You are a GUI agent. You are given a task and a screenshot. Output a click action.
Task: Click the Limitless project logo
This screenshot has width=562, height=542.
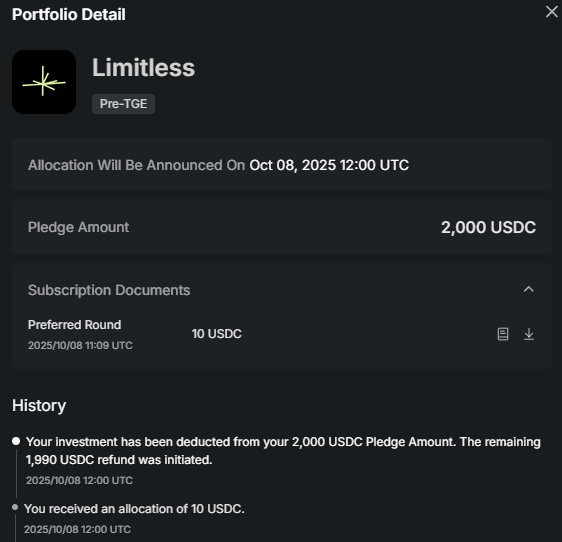[x=44, y=82]
